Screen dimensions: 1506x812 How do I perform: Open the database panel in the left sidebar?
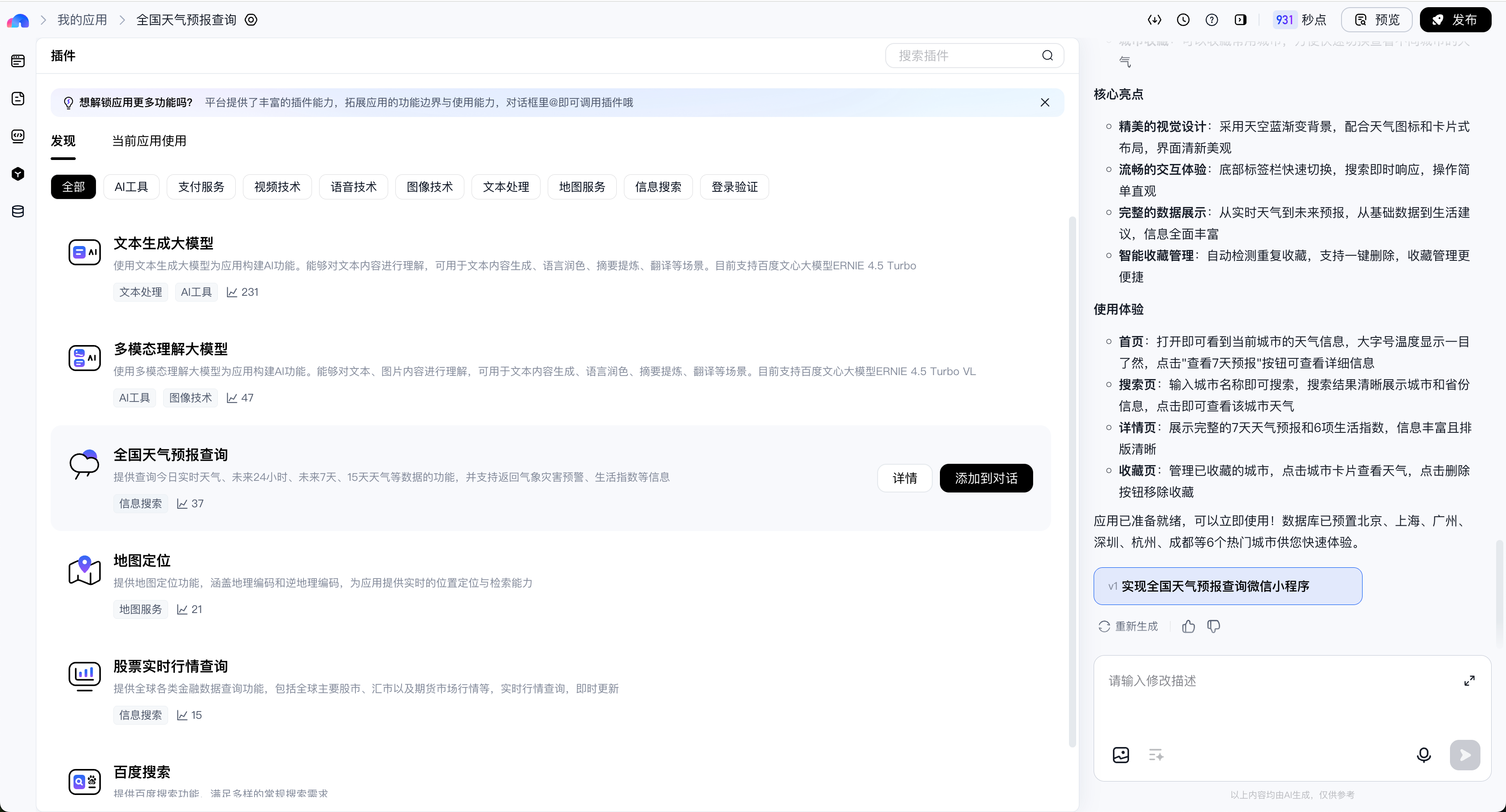(17, 212)
